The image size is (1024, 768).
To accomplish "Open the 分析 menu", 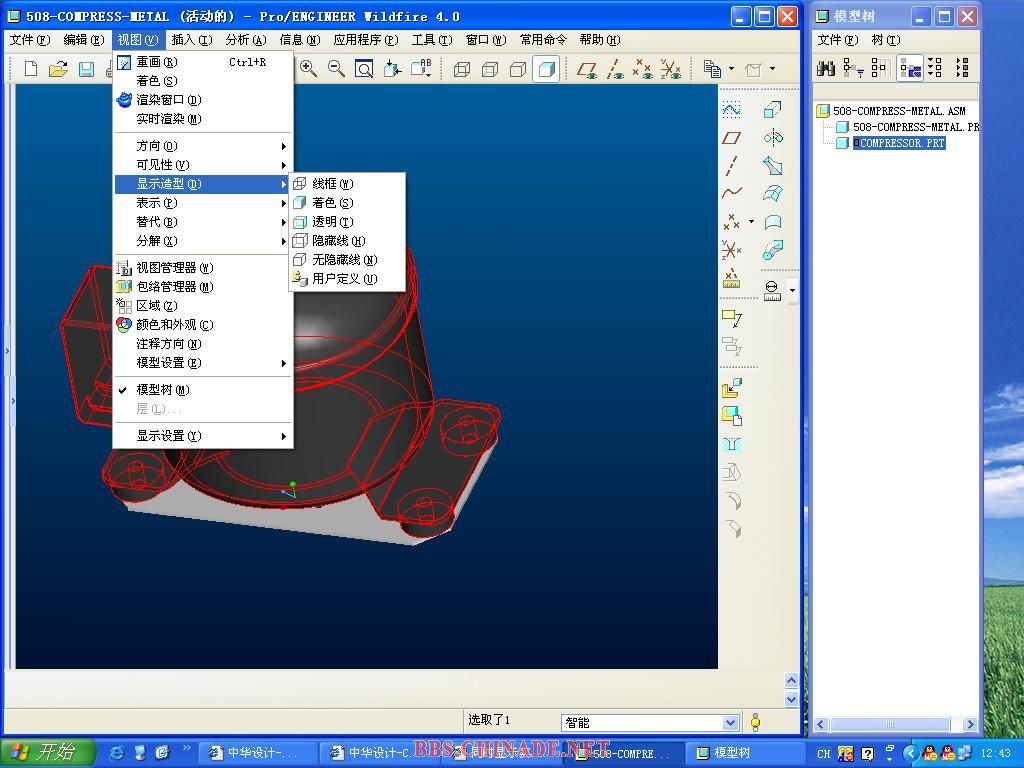I will pyautogui.click(x=246, y=40).
